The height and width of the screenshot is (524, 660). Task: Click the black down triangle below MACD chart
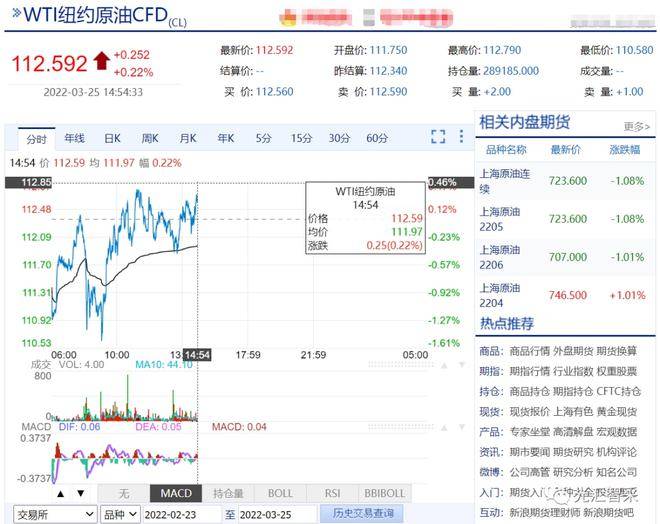(80, 494)
